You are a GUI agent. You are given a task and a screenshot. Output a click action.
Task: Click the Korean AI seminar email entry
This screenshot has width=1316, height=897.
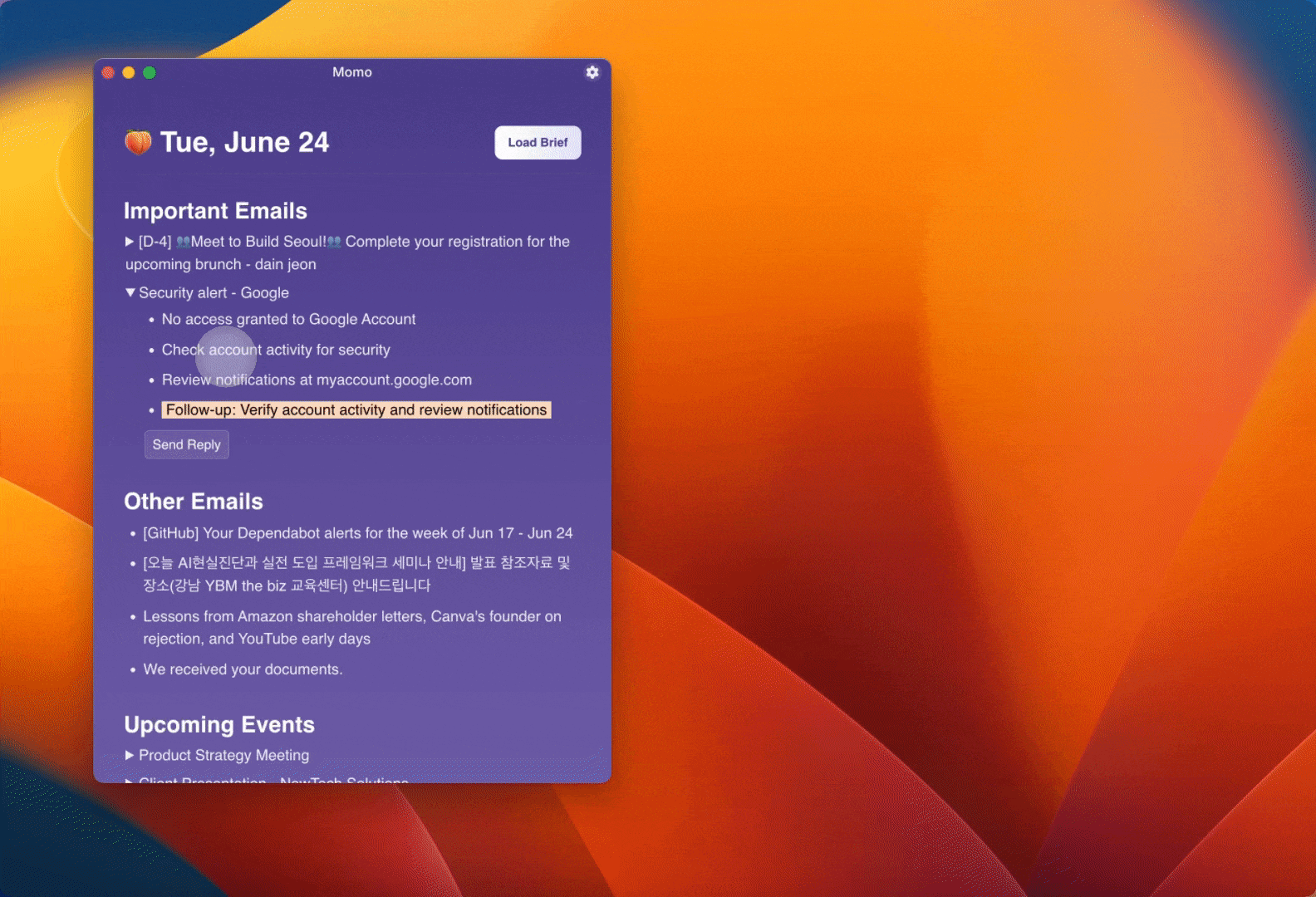(x=356, y=574)
